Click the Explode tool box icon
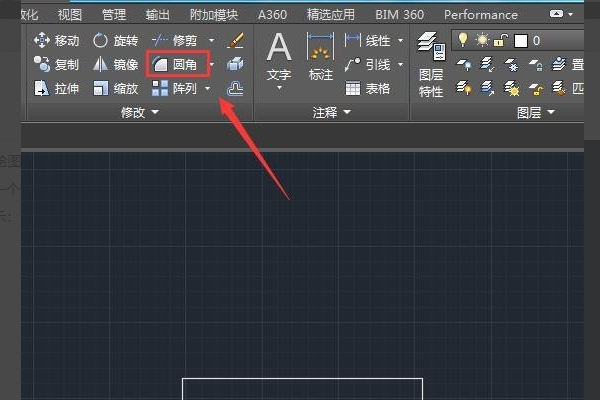The image size is (600, 400). coord(235,64)
